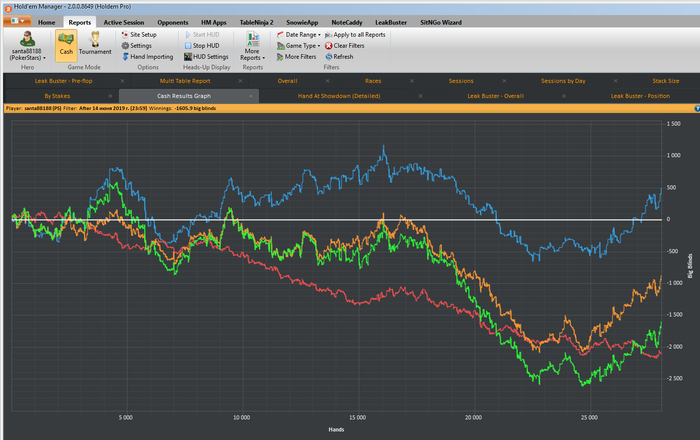Open the HM Apps tab
Screen dimensions: 700x440
(213, 22)
